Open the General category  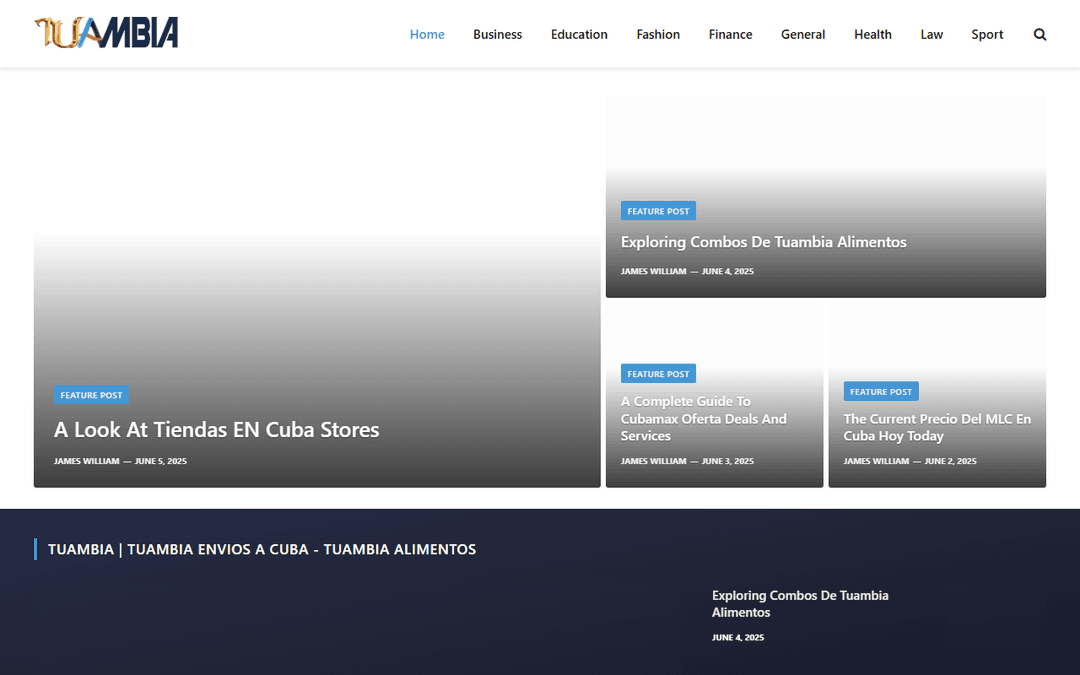[x=802, y=34]
